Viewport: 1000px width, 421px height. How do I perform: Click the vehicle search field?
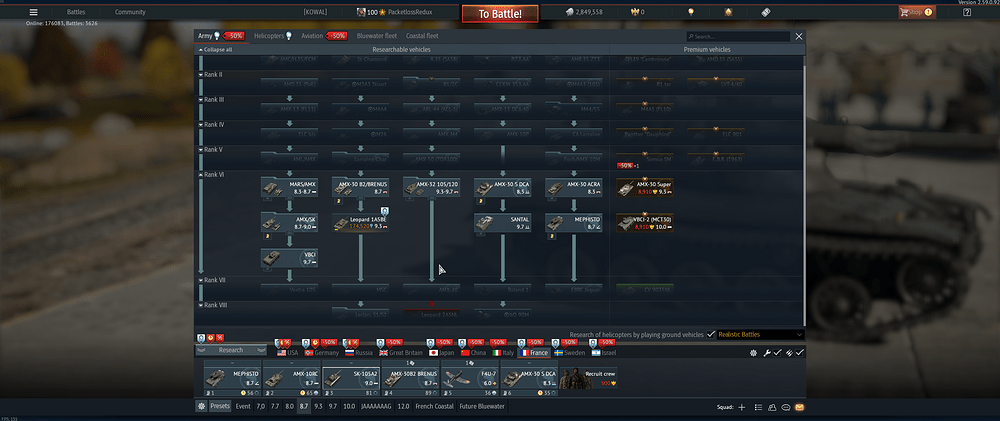[x=738, y=36]
